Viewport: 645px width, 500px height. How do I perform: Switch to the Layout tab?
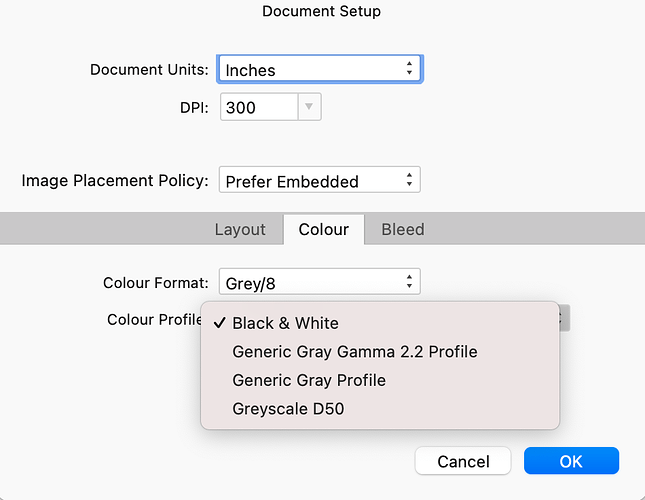pyautogui.click(x=240, y=229)
